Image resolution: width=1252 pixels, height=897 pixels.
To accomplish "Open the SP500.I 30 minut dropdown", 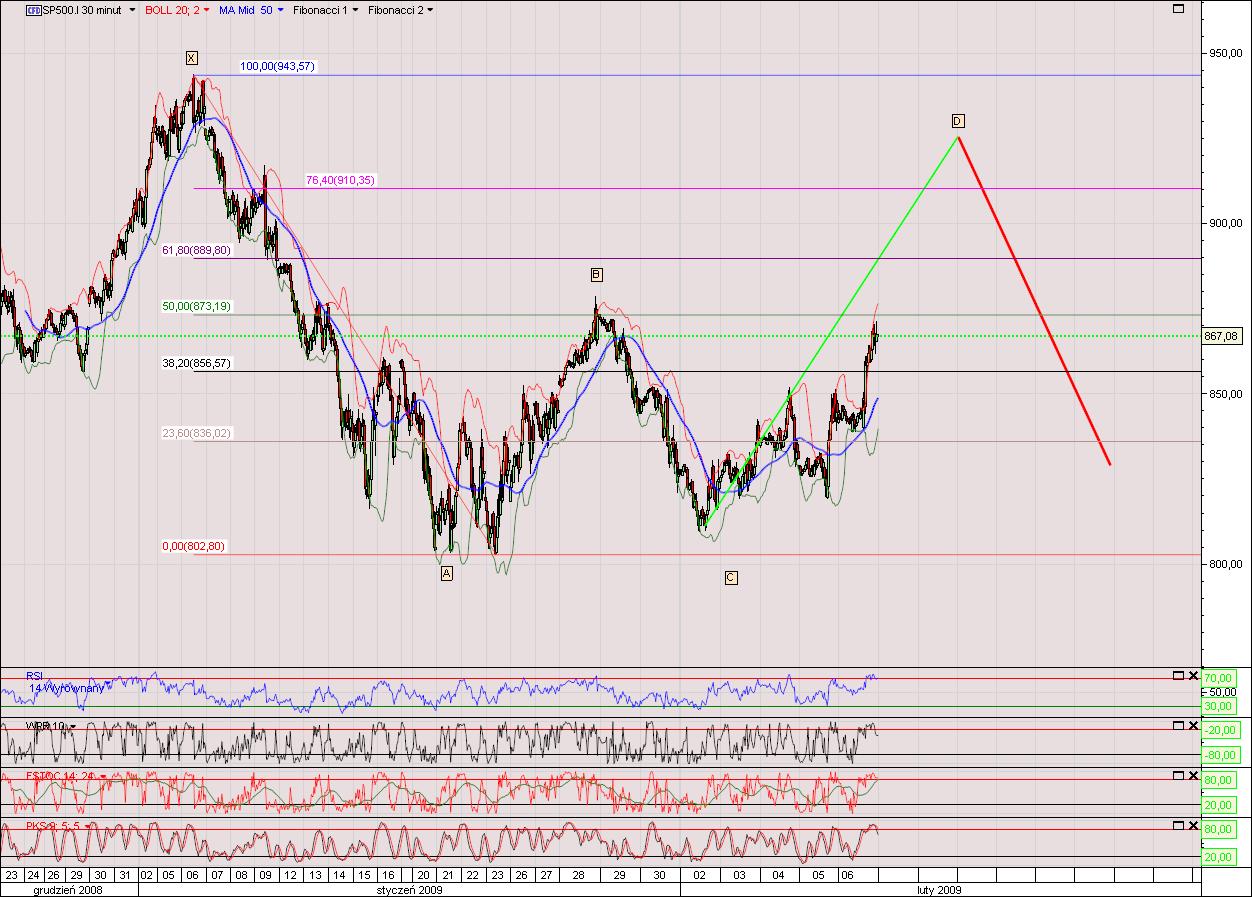I will coord(133,10).
